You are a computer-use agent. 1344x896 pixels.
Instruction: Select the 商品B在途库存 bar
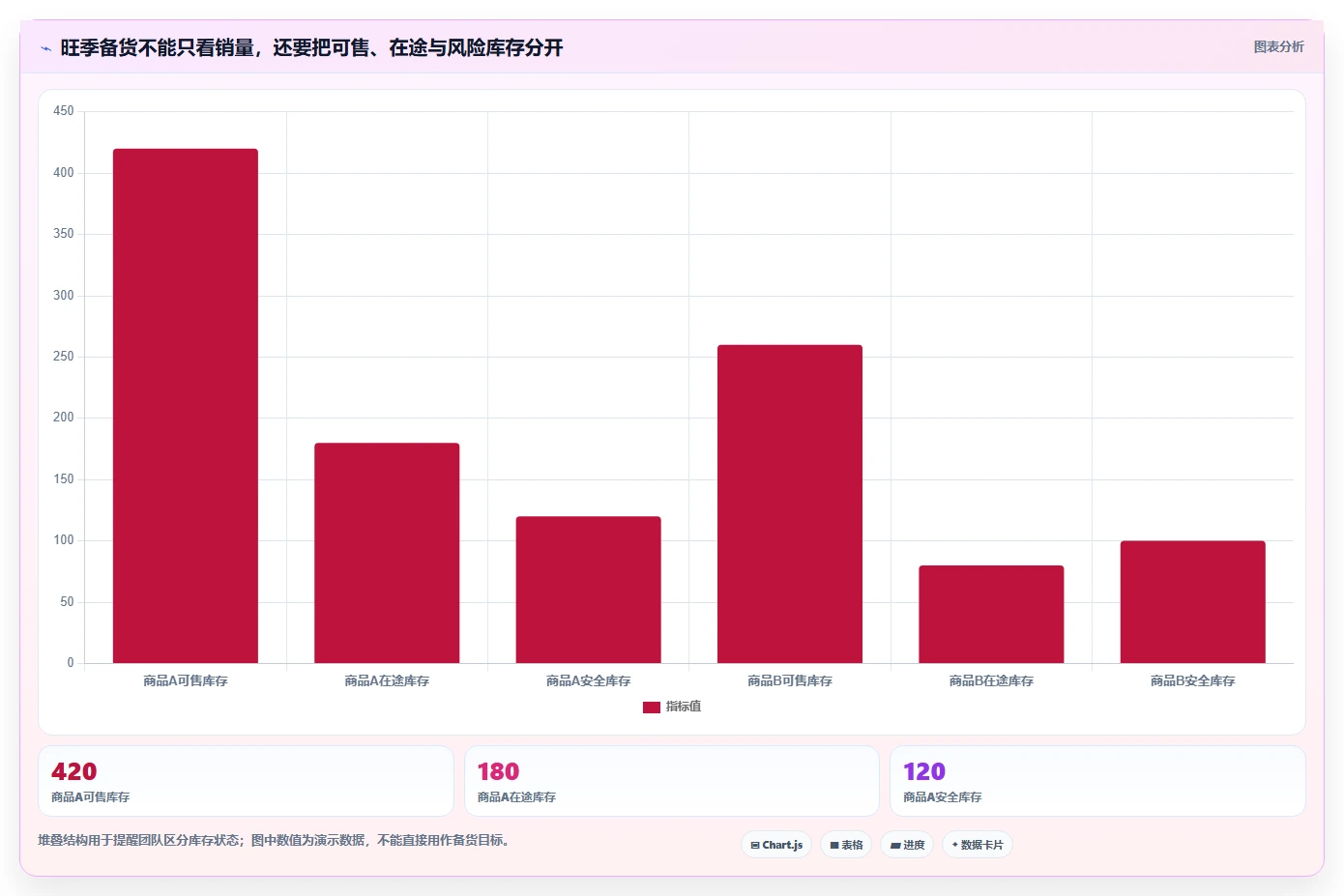tap(991, 614)
